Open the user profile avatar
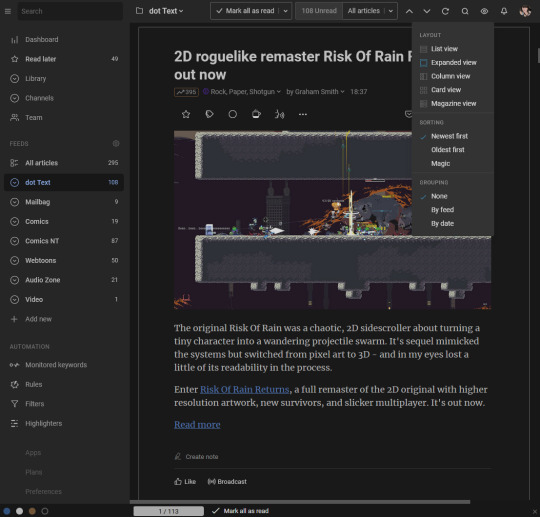Screen dimensions: 540x517 tap(525, 11)
